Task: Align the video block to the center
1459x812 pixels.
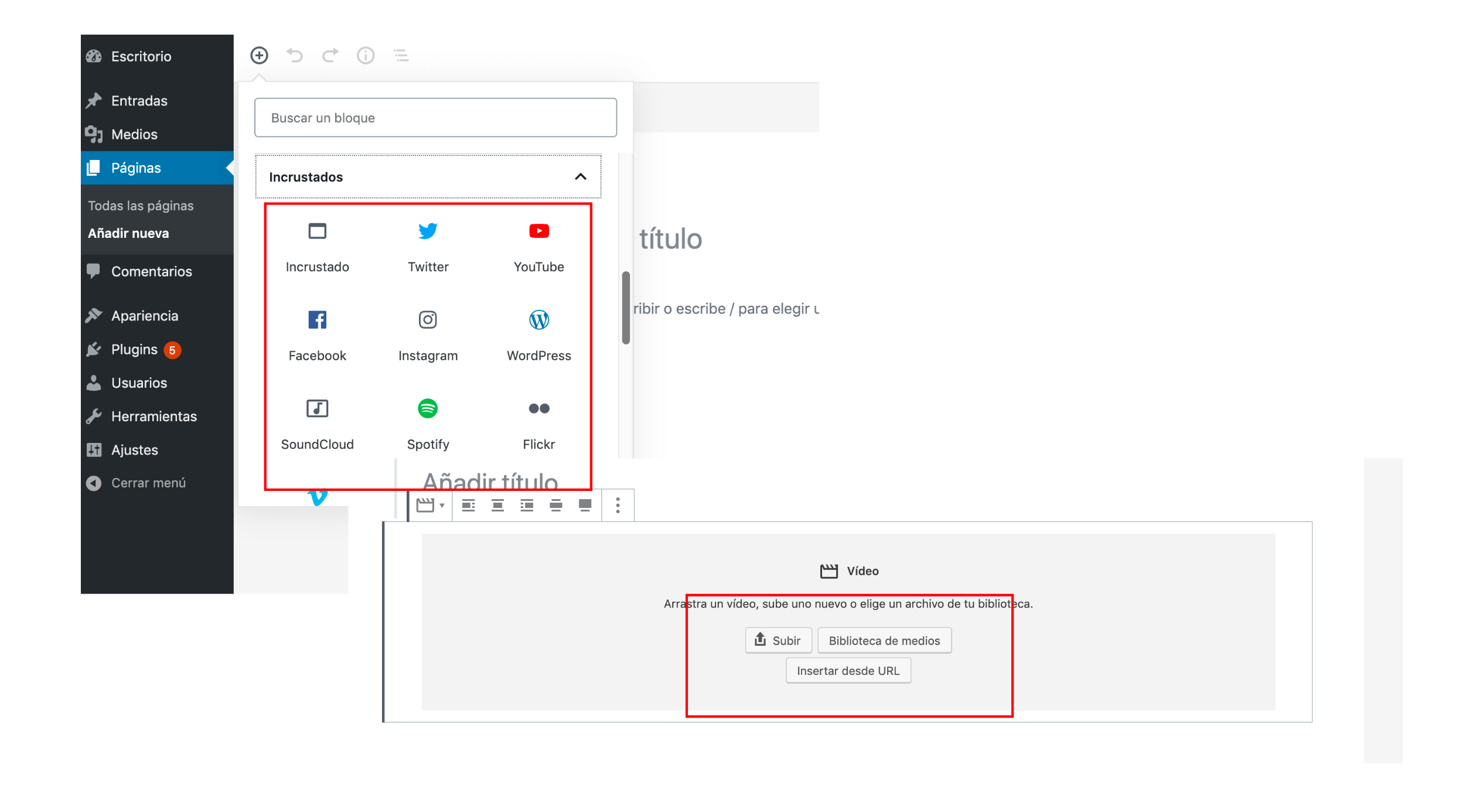Action: (497, 504)
